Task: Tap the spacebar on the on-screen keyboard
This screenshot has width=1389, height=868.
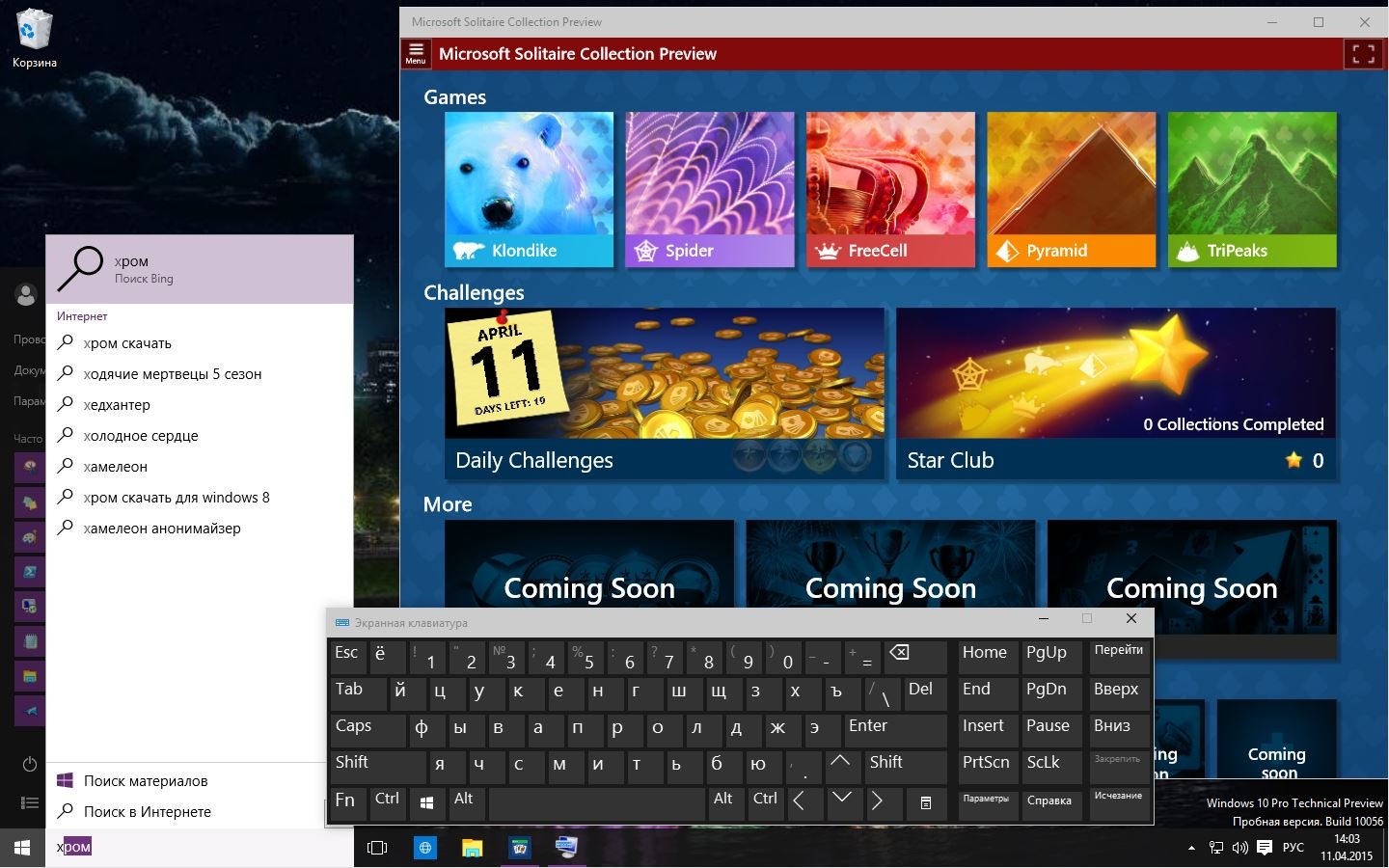Action: pyautogui.click(x=596, y=803)
